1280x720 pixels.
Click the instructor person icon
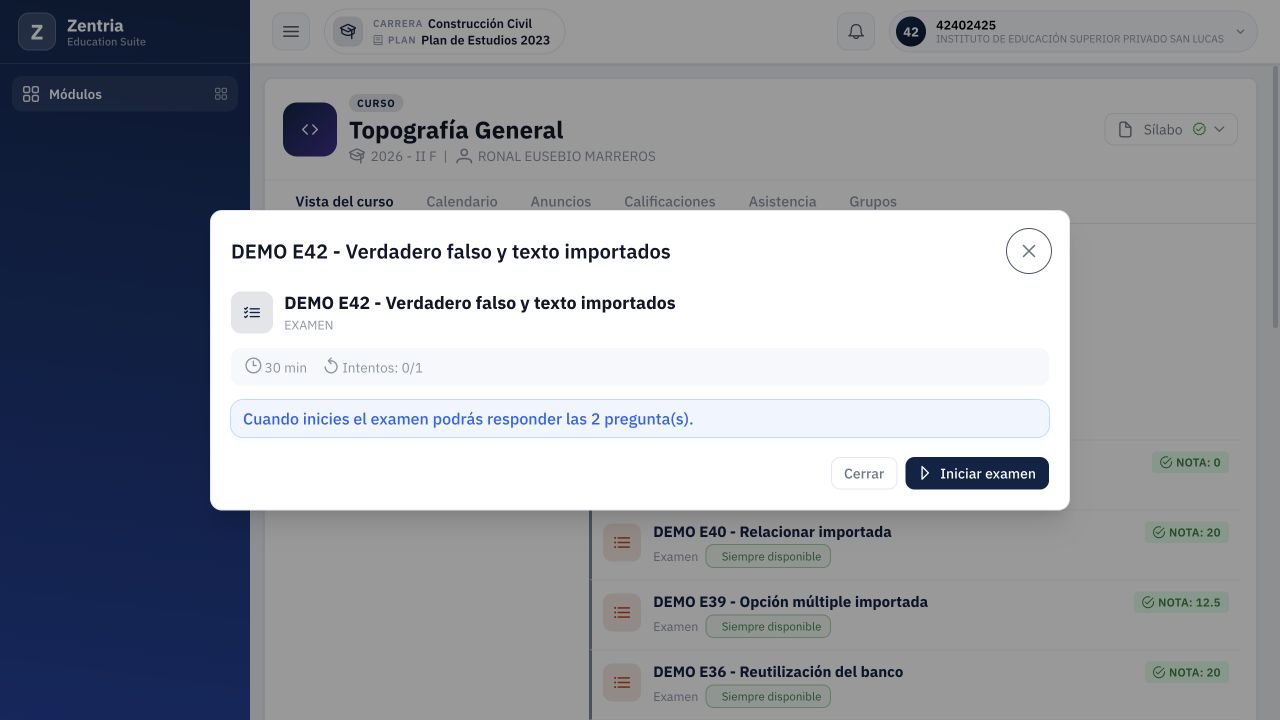(x=464, y=156)
